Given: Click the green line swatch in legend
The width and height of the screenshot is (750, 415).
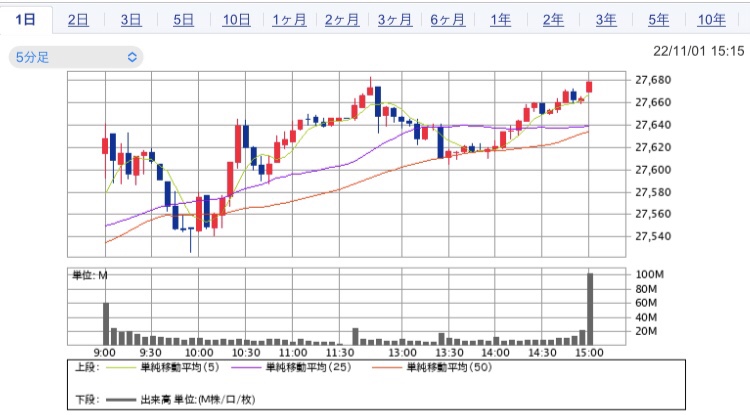Looking at the screenshot, I should click(121, 368).
